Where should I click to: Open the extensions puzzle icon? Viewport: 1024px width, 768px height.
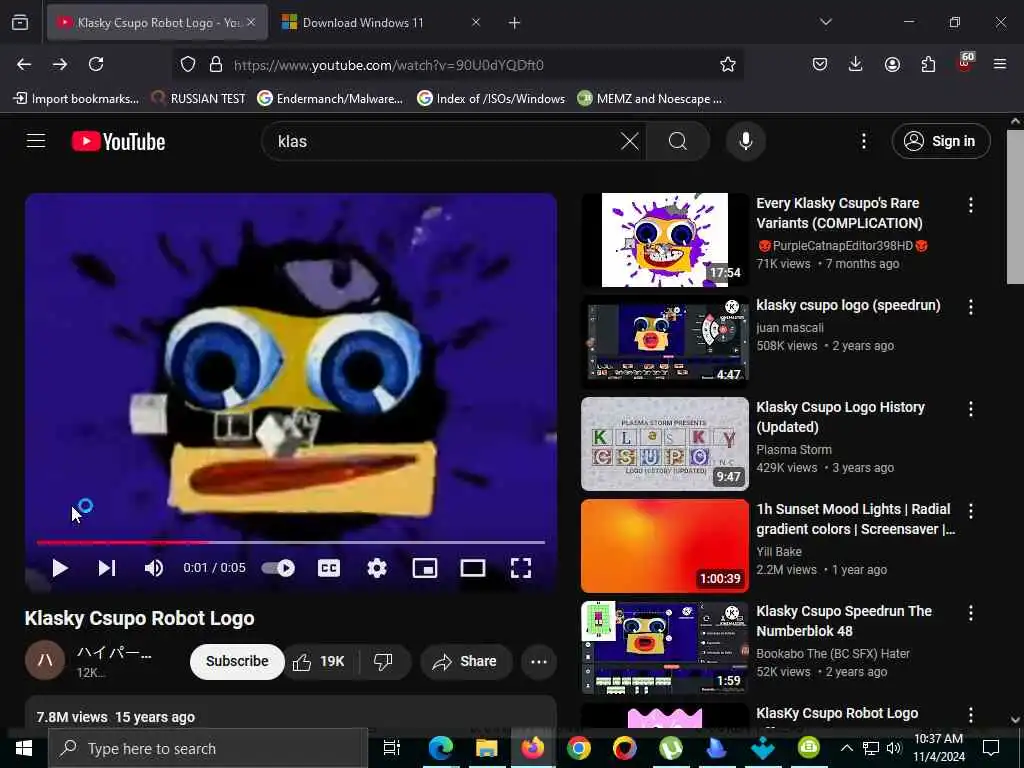tap(928, 64)
